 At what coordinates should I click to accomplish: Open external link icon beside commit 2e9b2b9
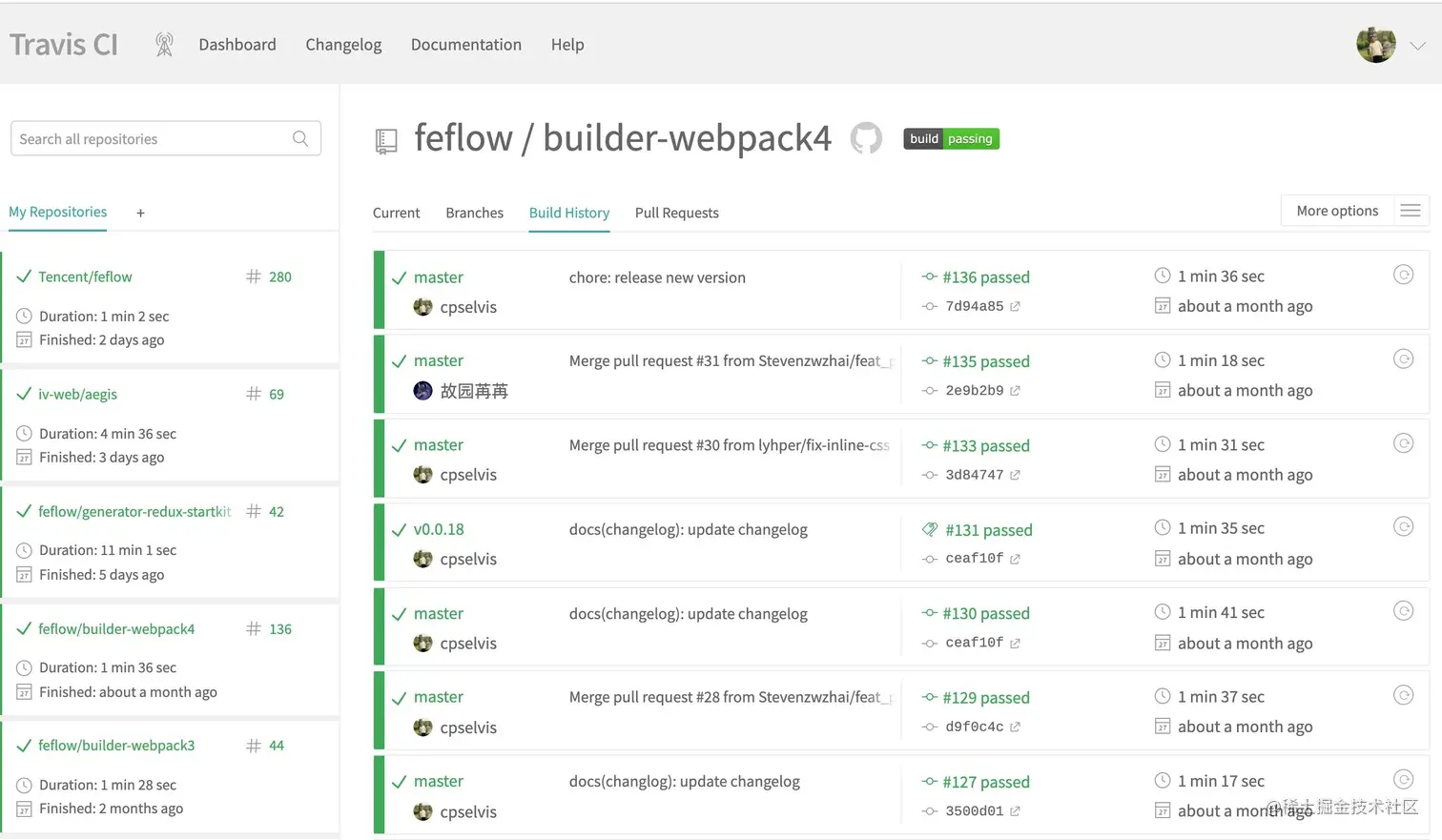[1015, 391]
